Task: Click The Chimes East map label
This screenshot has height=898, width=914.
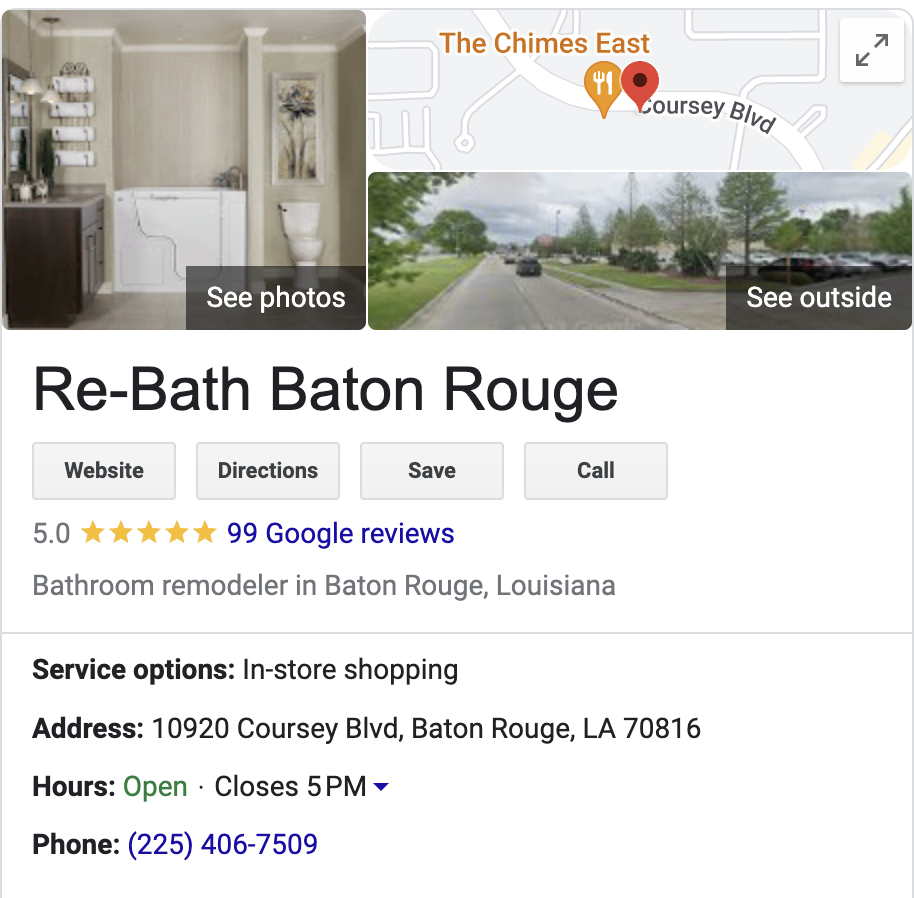Action: click(x=544, y=43)
